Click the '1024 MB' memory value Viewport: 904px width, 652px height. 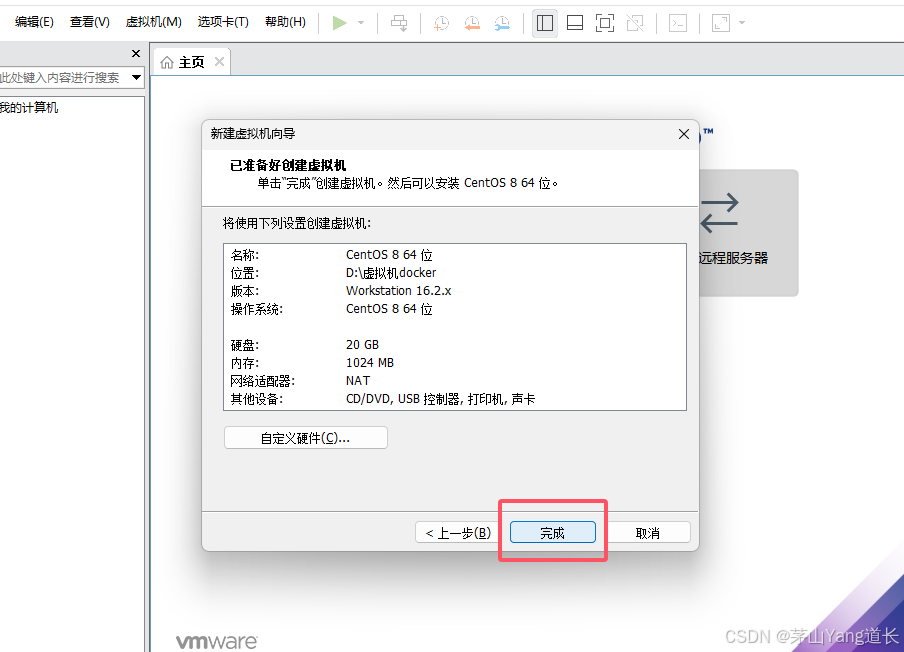[370, 363]
